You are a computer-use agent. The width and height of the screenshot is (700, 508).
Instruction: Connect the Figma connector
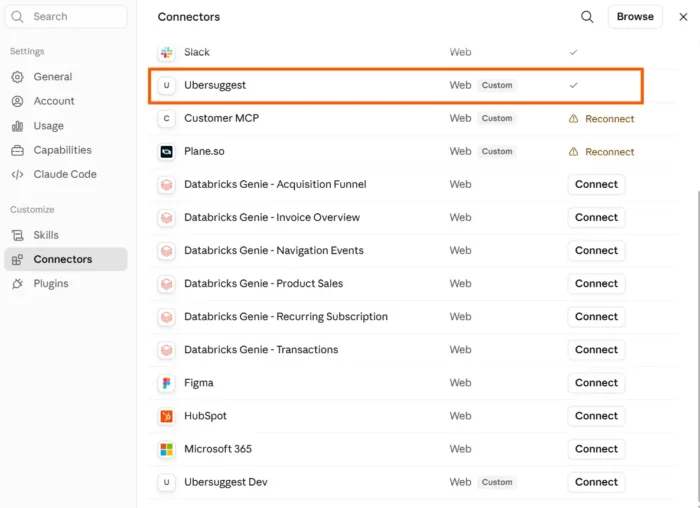[596, 383]
